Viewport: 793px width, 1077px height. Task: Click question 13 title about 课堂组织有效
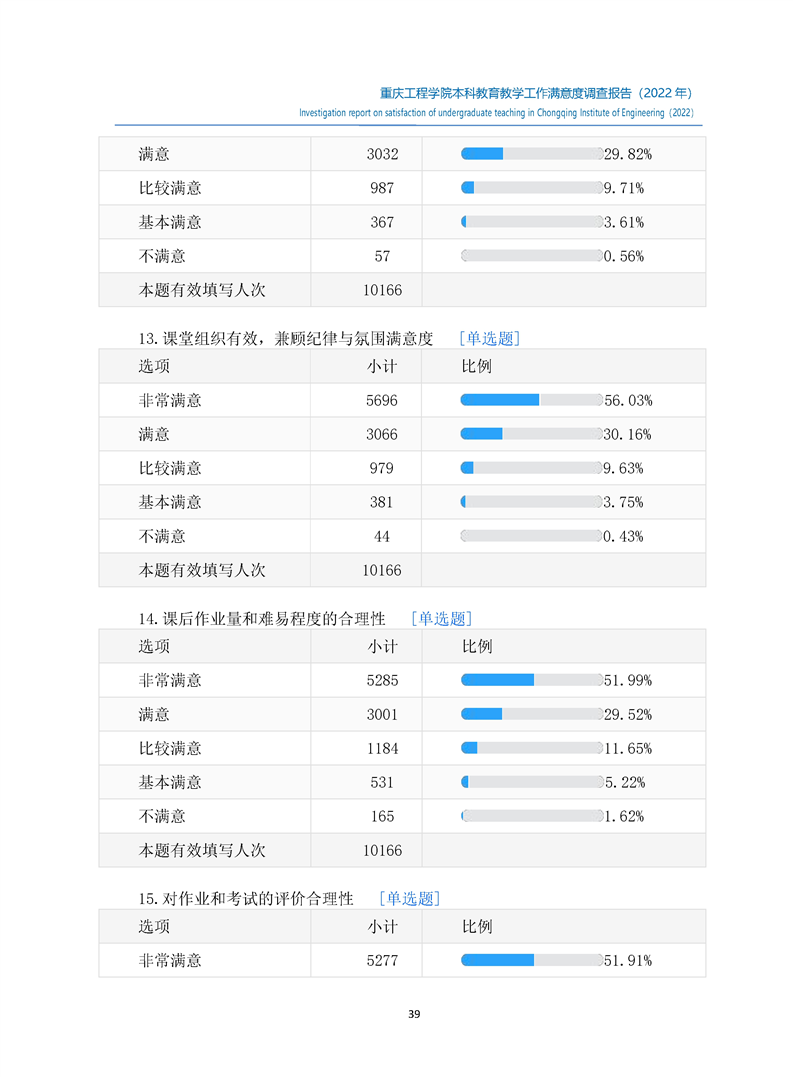pyautogui.click(x=286, y=339)
